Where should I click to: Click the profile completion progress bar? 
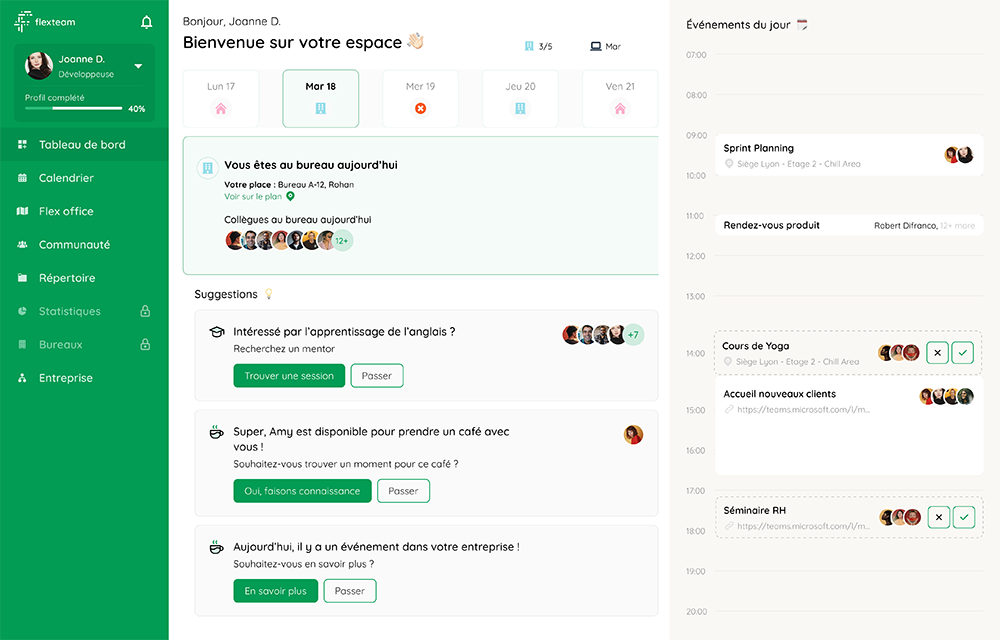(73, 108)
